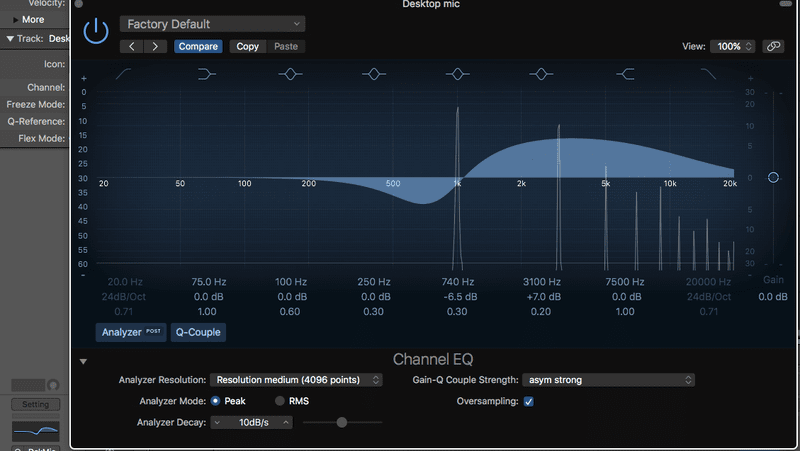Toggle the Channel EQ power button
The image size is (800, 451).
point(96,32)
